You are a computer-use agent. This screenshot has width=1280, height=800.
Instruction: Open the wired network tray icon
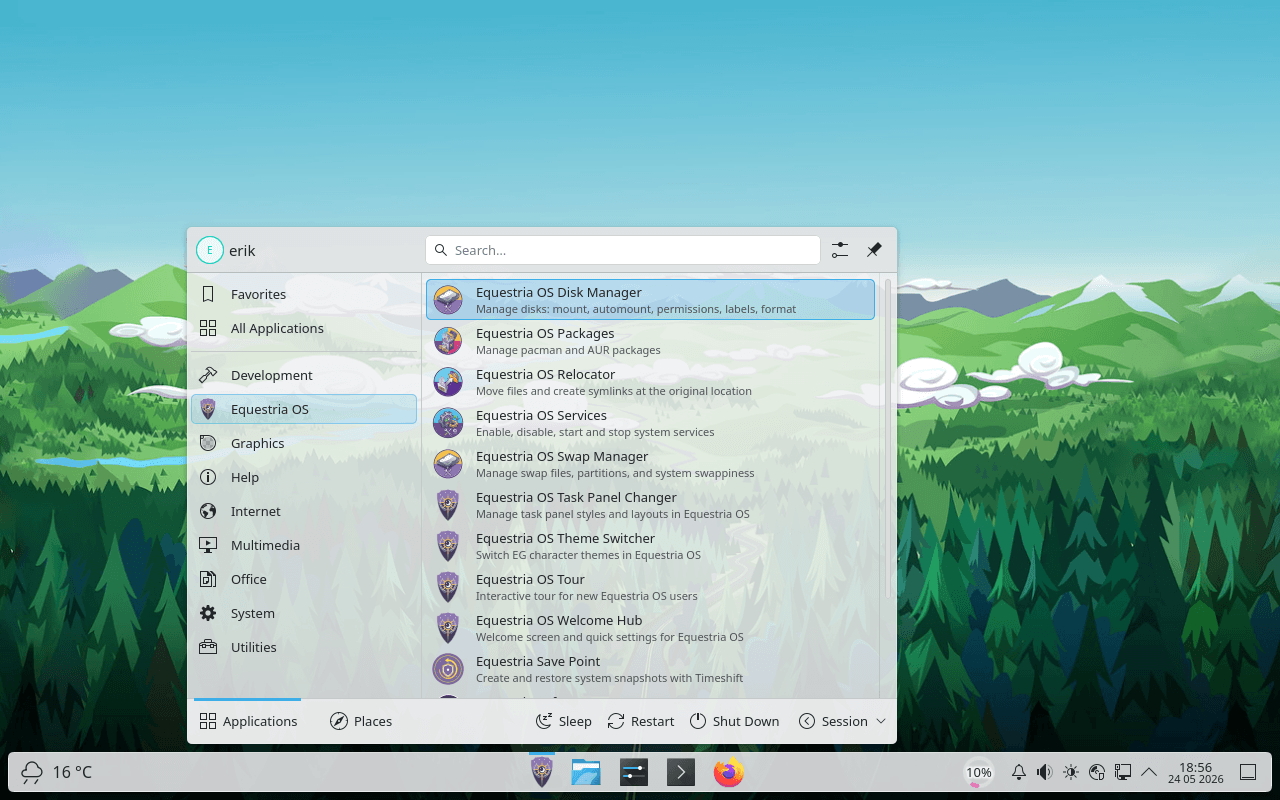(1123, 772)
